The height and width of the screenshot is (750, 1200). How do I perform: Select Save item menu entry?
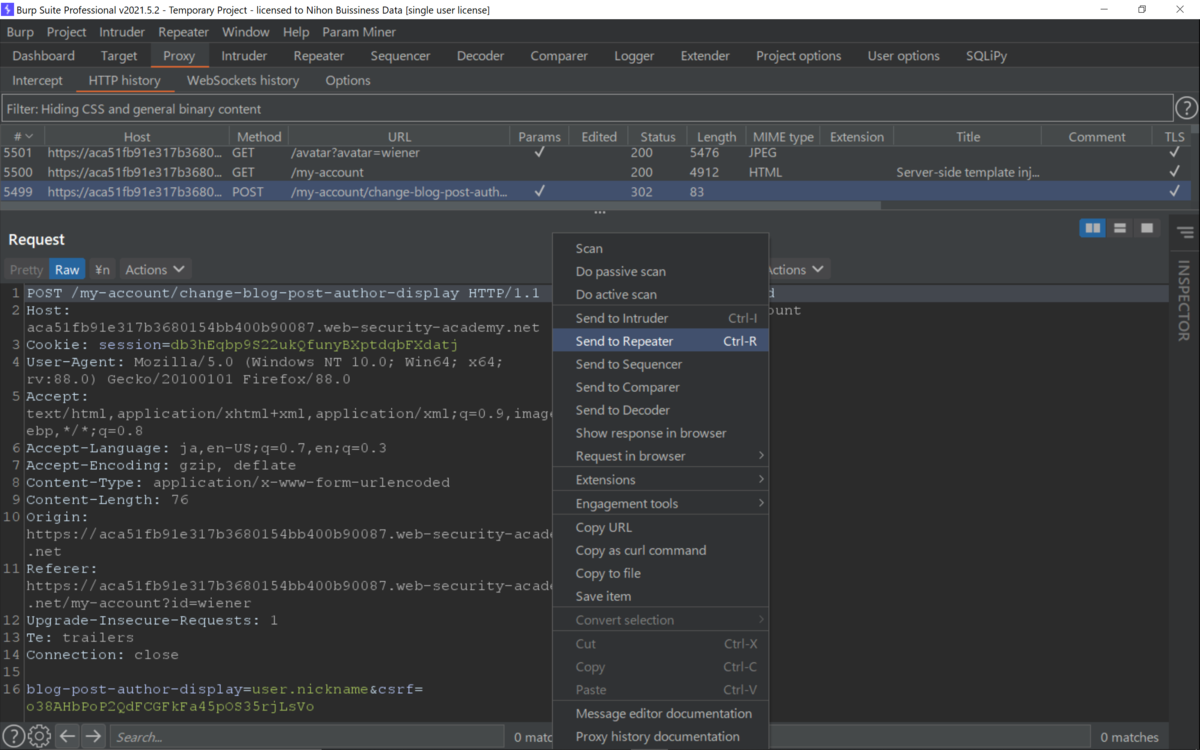(x=660, y=596)
